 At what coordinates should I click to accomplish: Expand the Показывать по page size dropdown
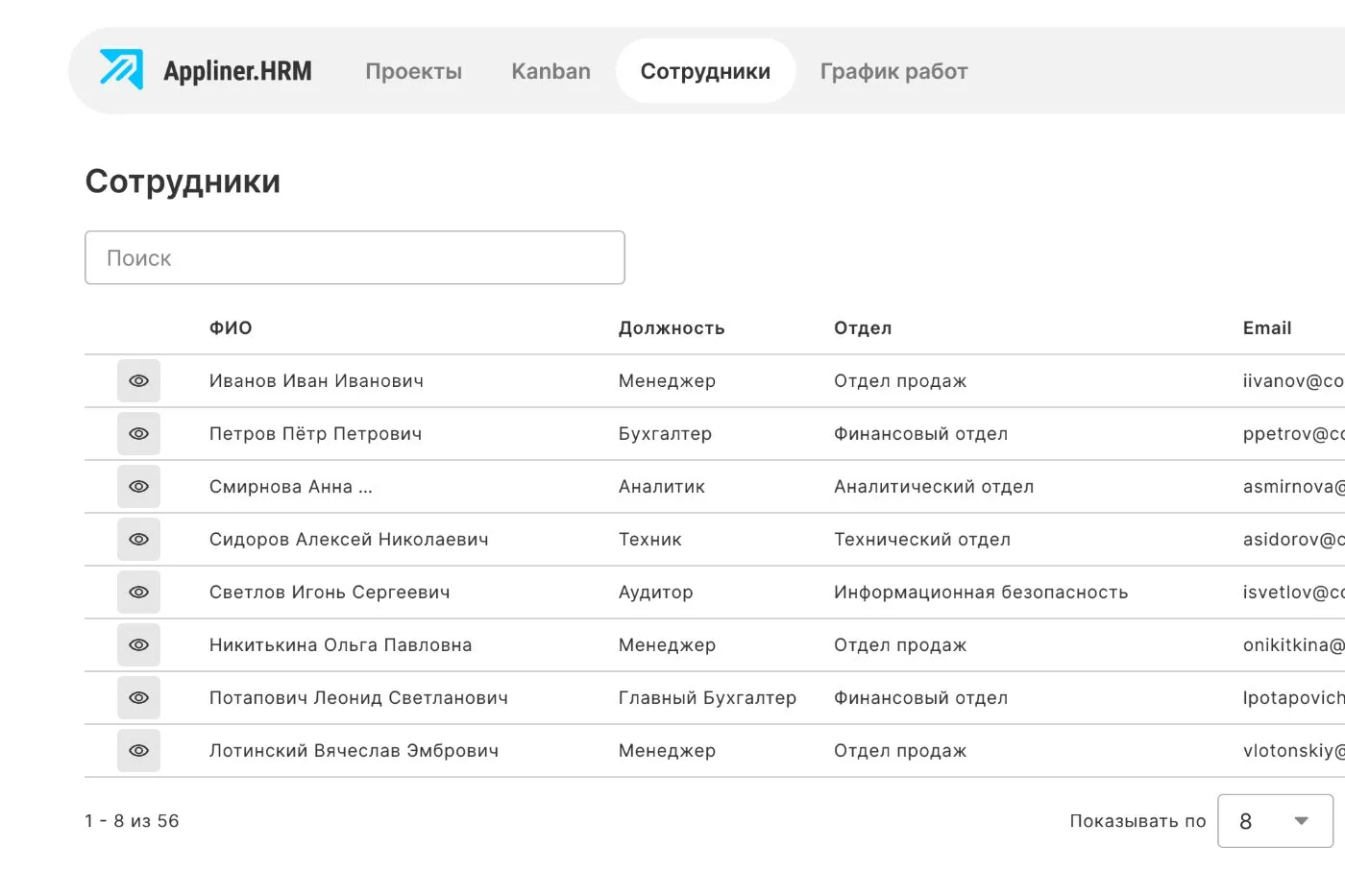click(x=1275, y=821)
